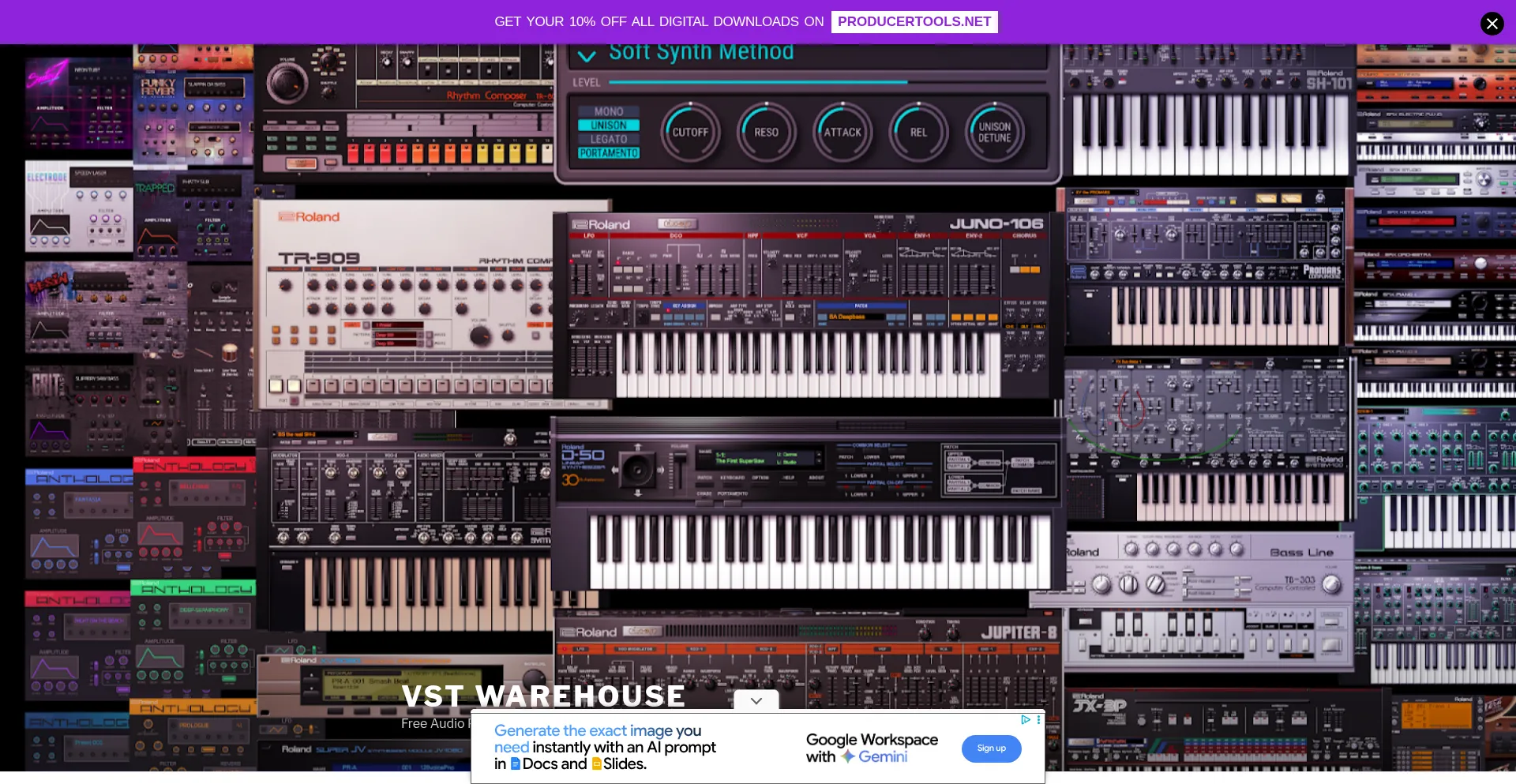Enable the LEGATO mode button

pos(608,139)
